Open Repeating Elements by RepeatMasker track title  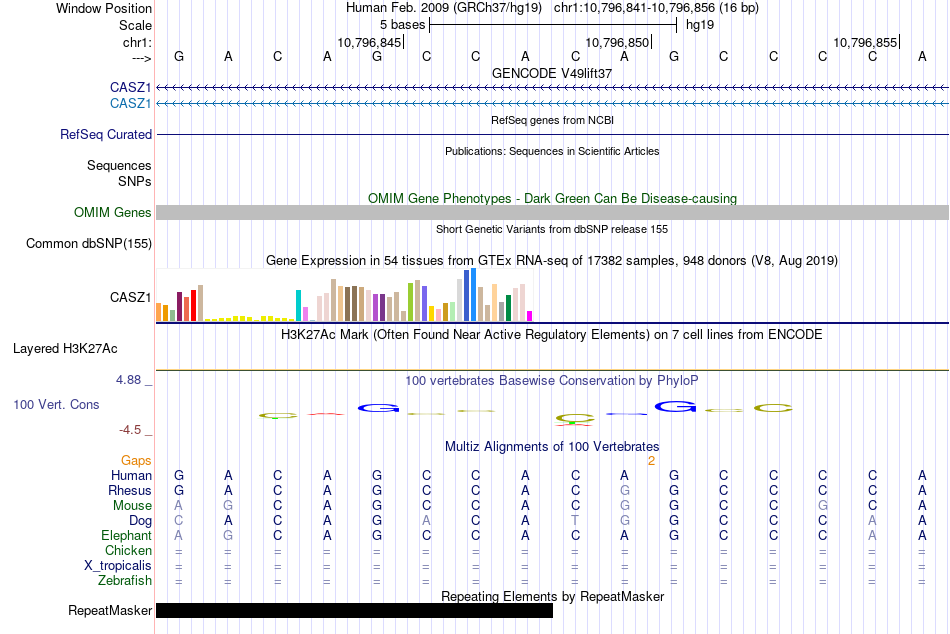coord(552,596)
